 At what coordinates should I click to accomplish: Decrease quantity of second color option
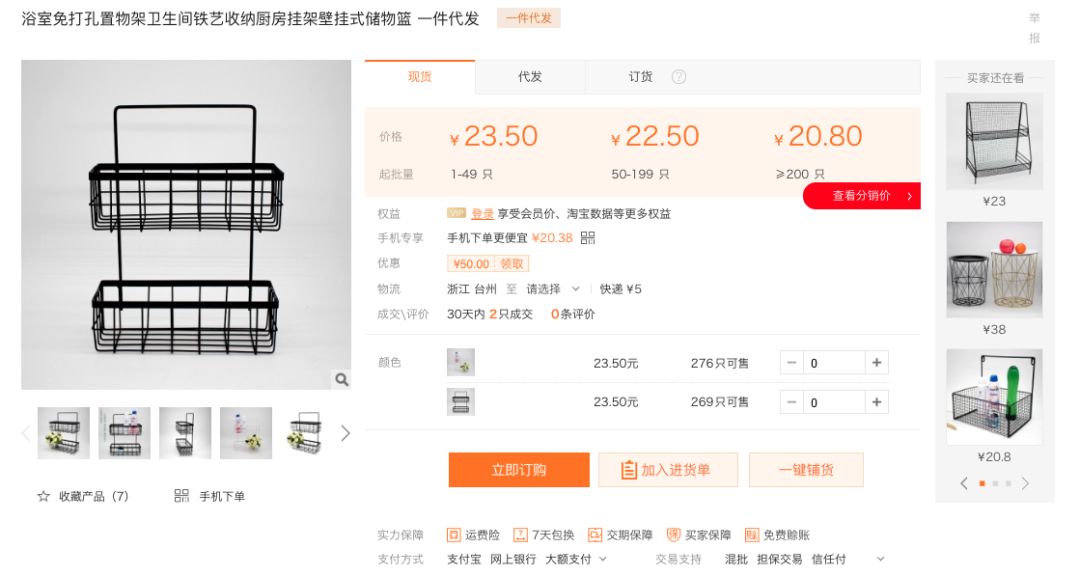pyautogui.click(x=791, y=402)
